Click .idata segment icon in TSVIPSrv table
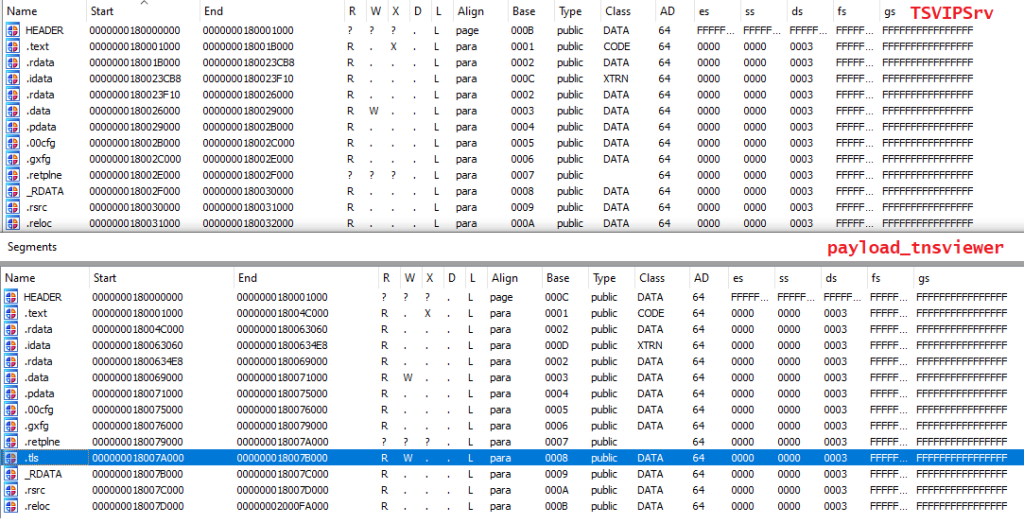The image size is (1024, 524). point(13,79)
